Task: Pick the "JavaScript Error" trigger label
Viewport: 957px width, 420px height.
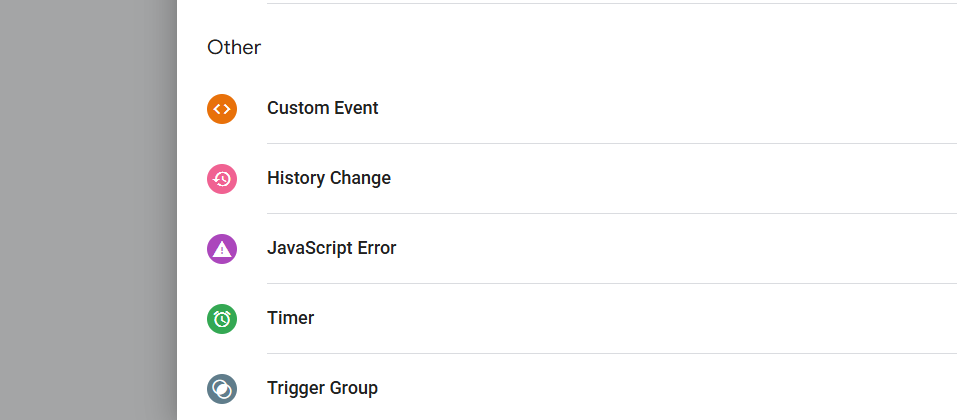Action: pos(331,248)
